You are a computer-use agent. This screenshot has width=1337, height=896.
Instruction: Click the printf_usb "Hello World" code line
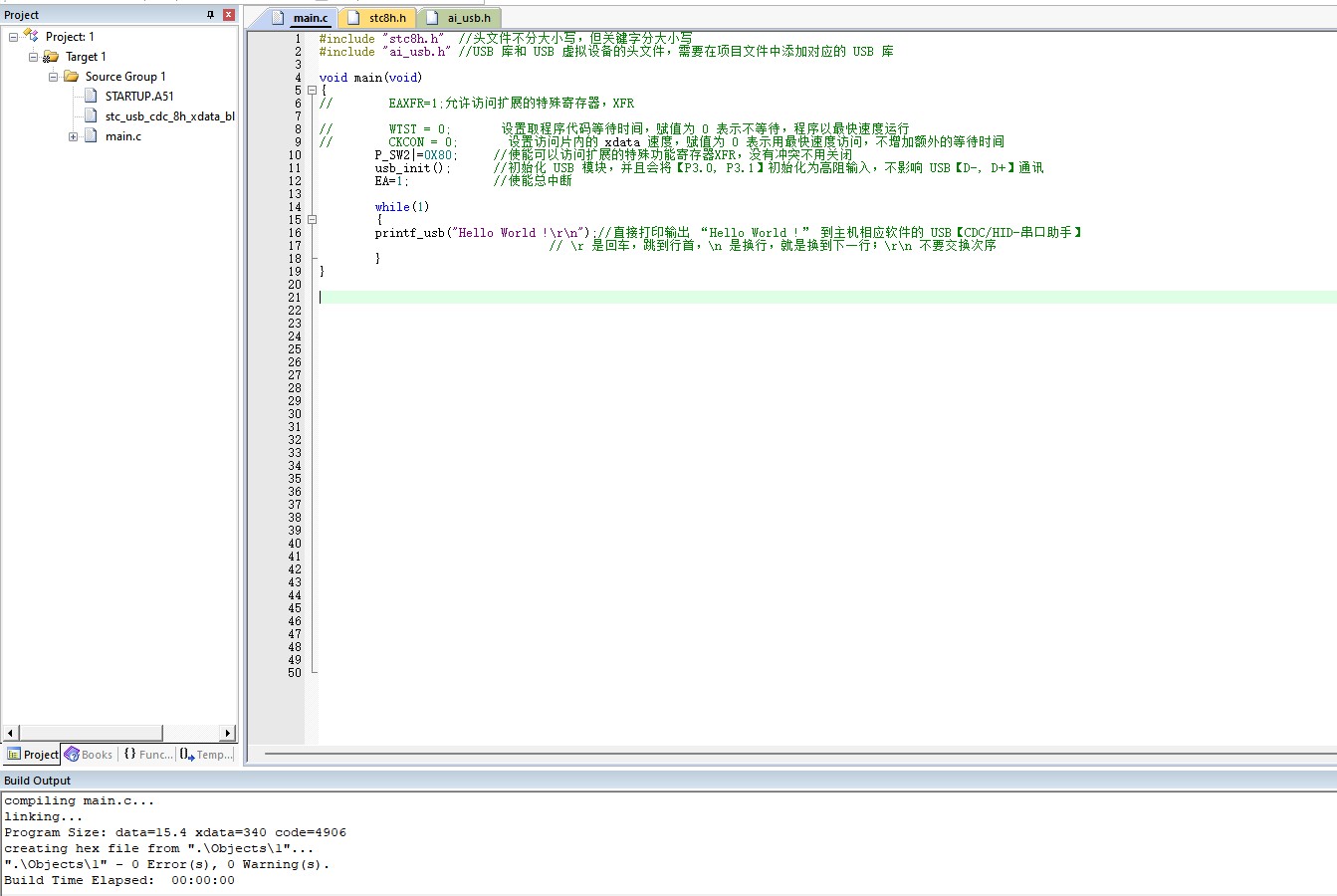coord(729,233)
